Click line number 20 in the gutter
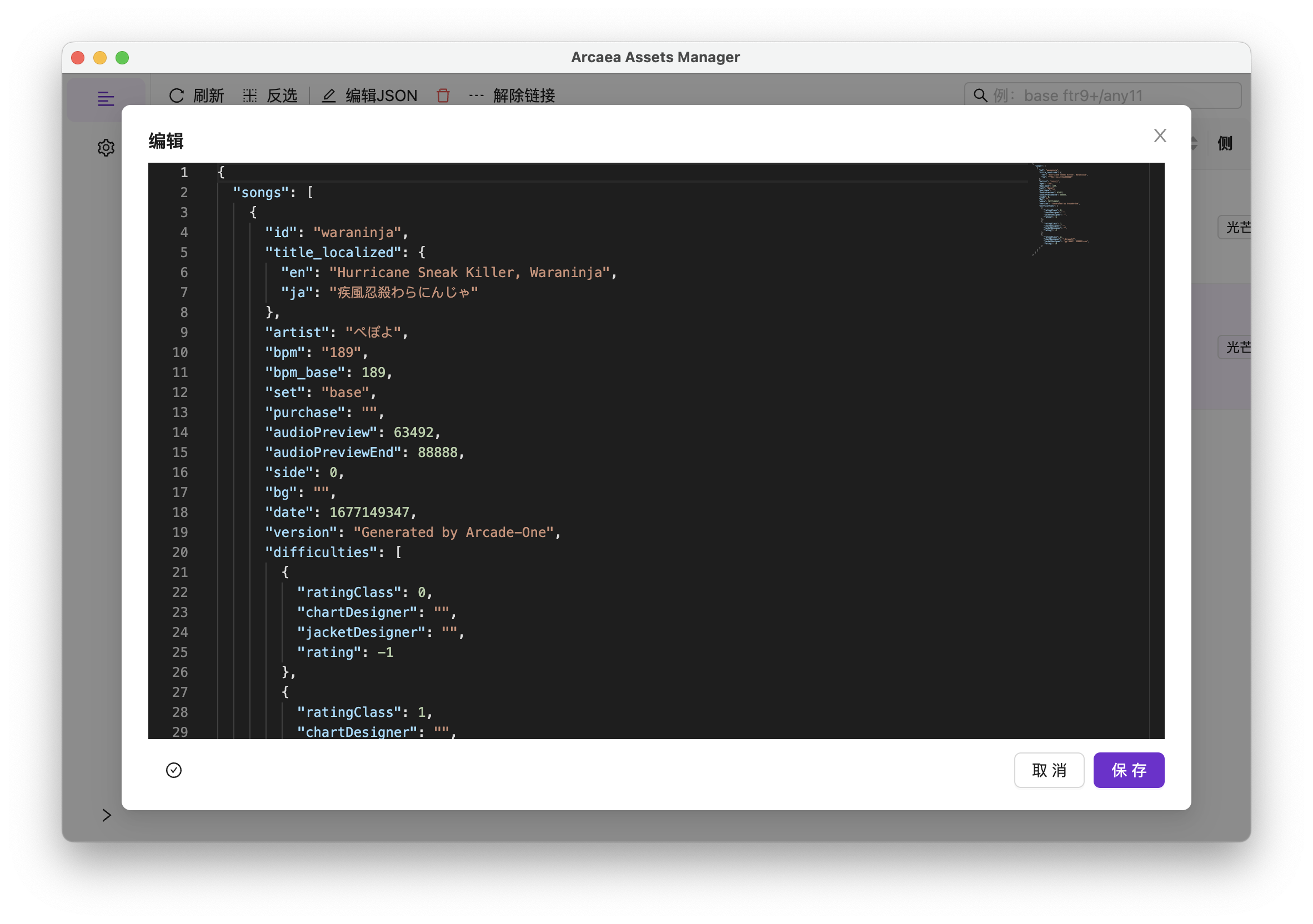The image size is (1313, 924). click(x=180, y=553)
